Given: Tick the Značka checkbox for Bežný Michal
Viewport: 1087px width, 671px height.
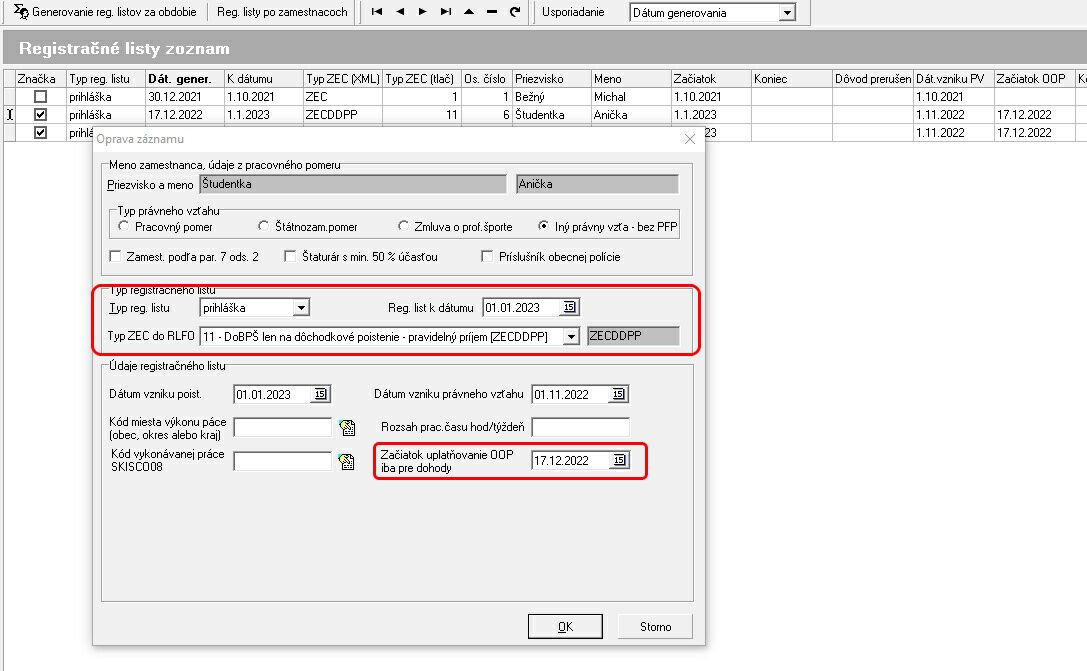Looking at the screenshot, I should point(40,97).
